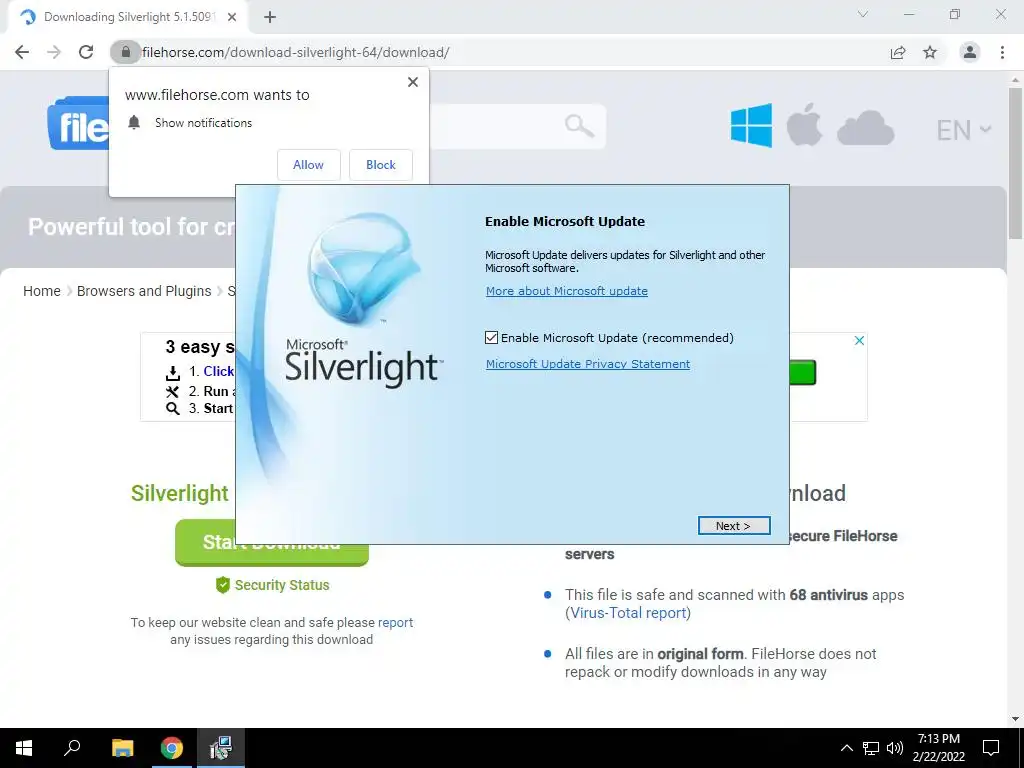The height and width of the screenshot is (768, 1024).
Task: Reload the page with the refresh icon
Action: pyautogui.click(x=86, y=52)
